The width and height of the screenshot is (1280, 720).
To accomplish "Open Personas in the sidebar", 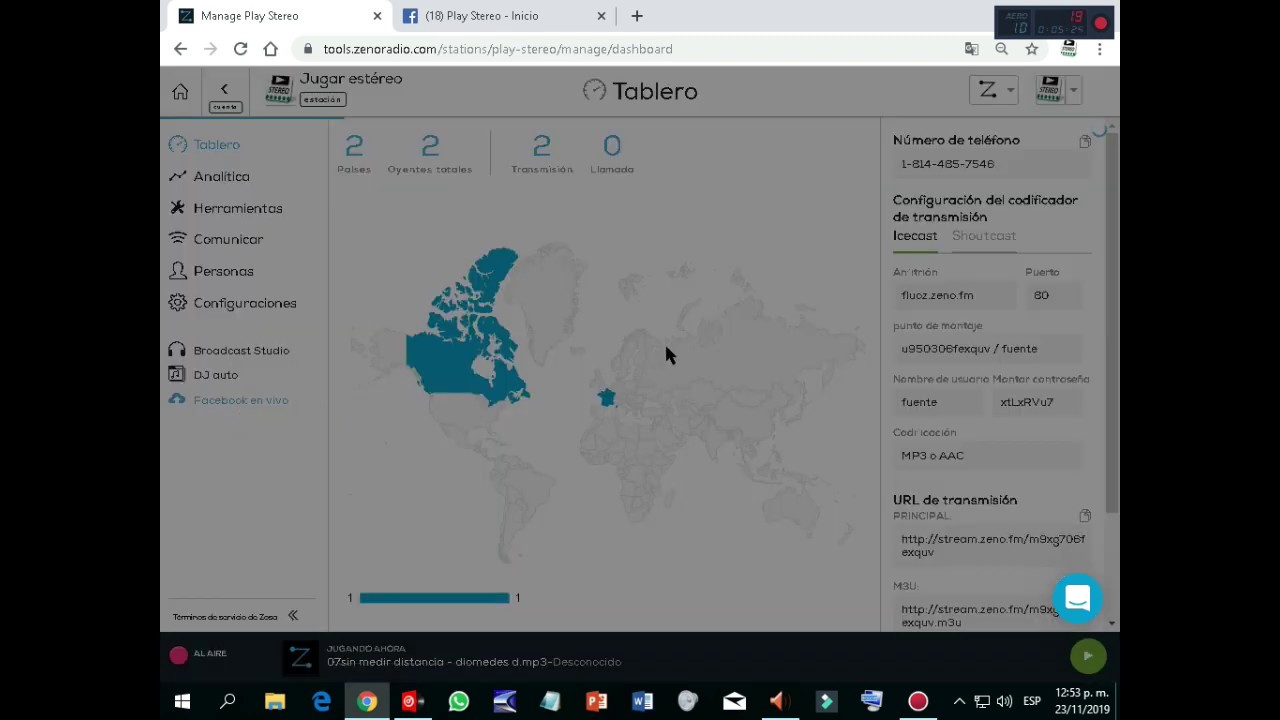I will coord(211,271).
